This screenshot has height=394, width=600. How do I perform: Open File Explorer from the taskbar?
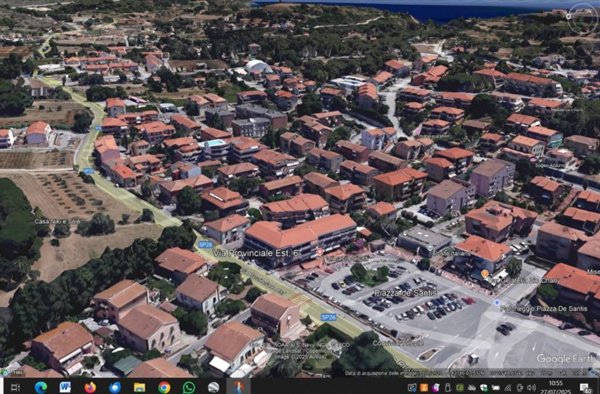(139, 387)
